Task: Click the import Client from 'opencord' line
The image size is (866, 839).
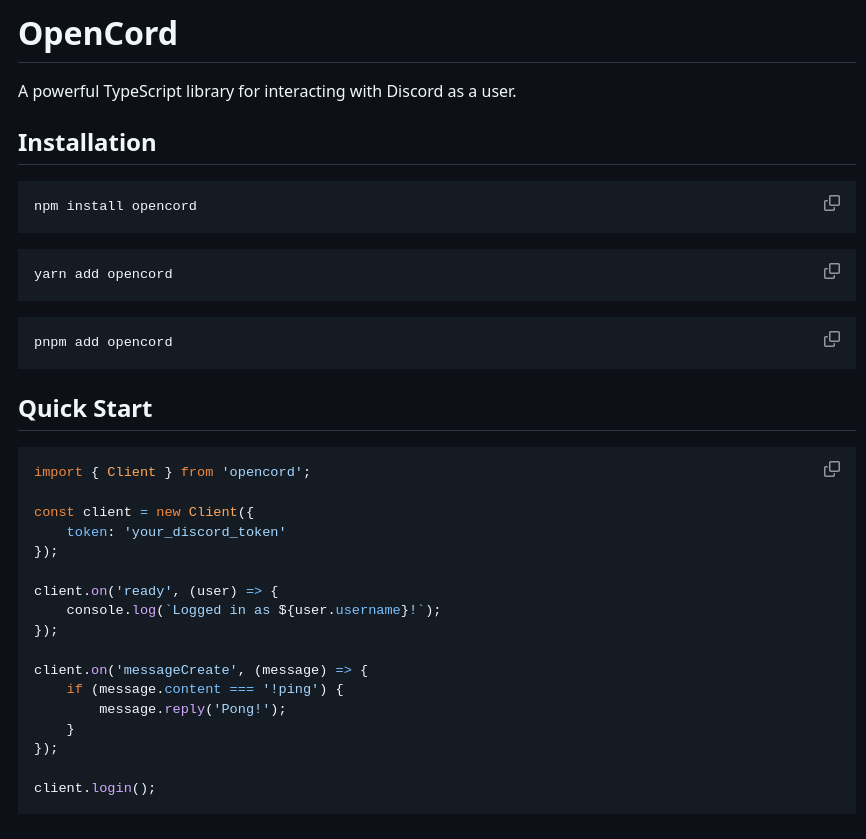Action: pos(172,472)
